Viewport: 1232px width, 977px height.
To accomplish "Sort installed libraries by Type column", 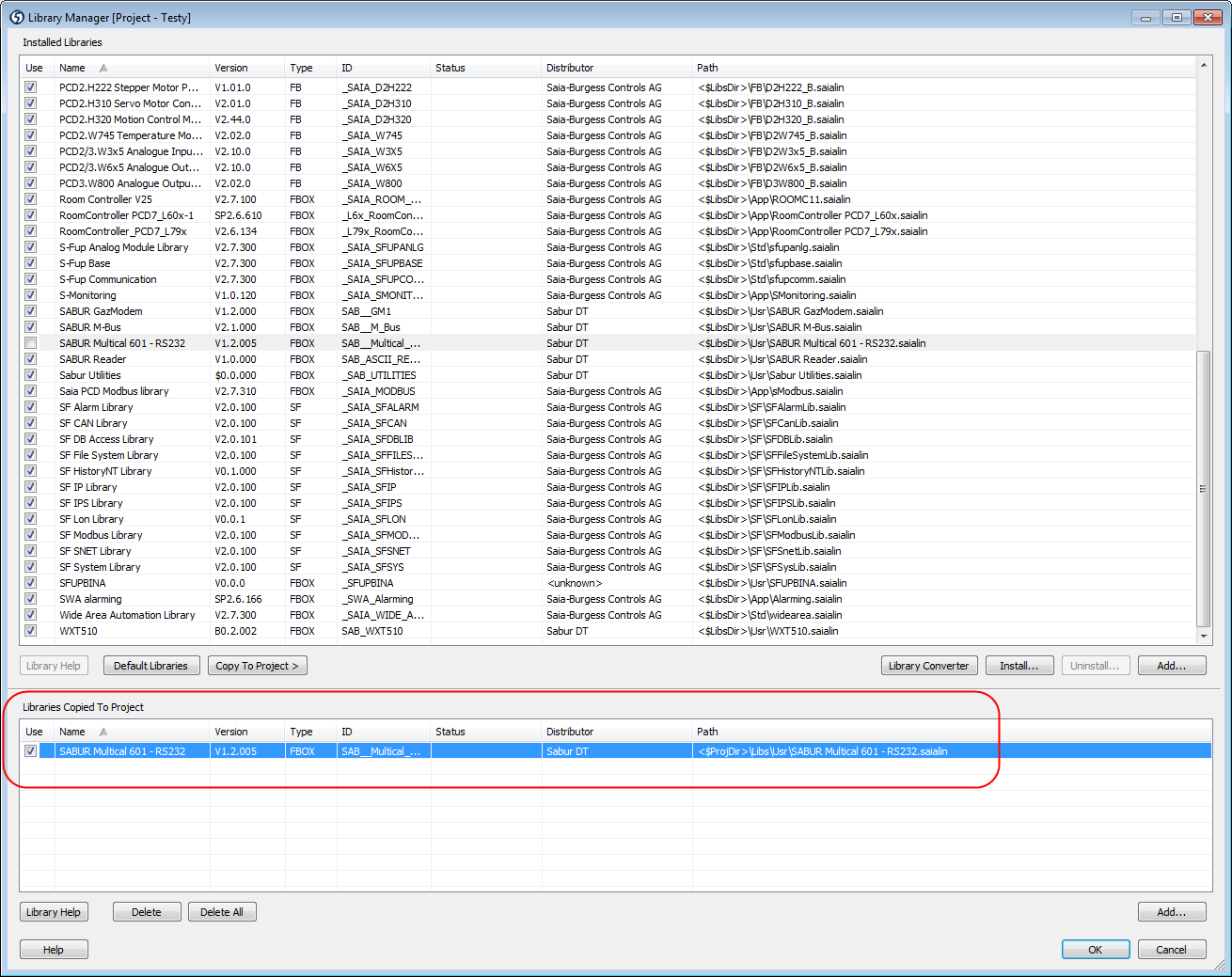I will [x=310, y=68].
